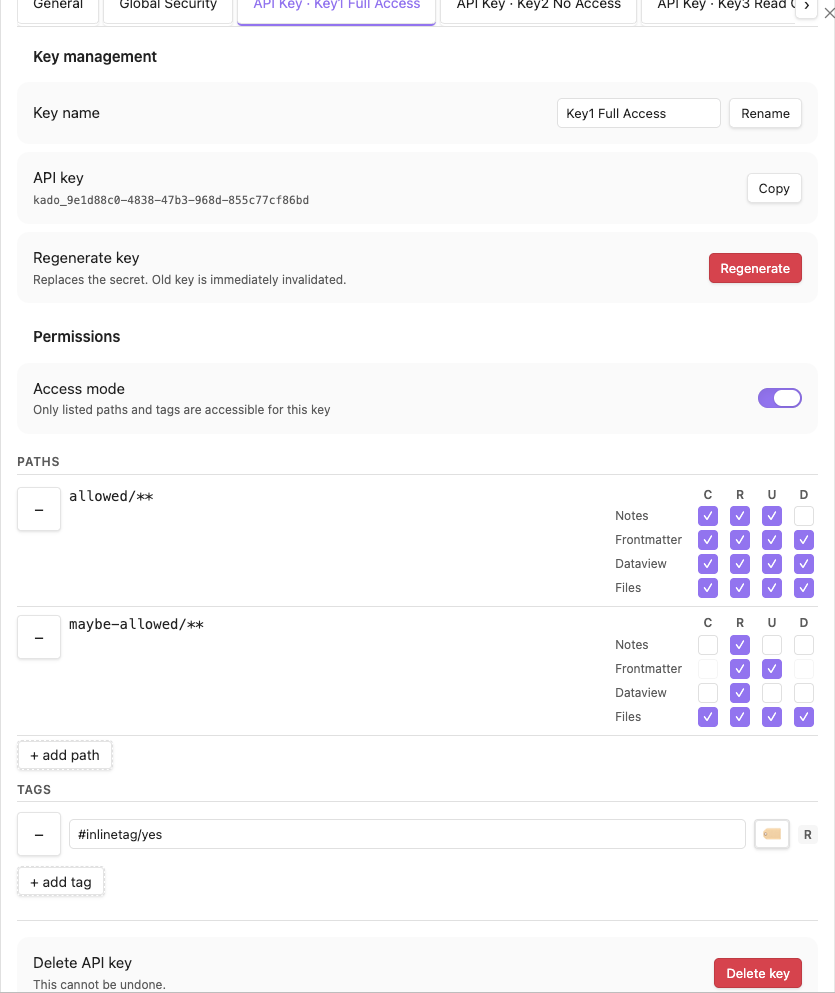Remove the allowed/** path with minus button
Image resolution: width=835 pixels, height=993 pixels.
[39, 509]
